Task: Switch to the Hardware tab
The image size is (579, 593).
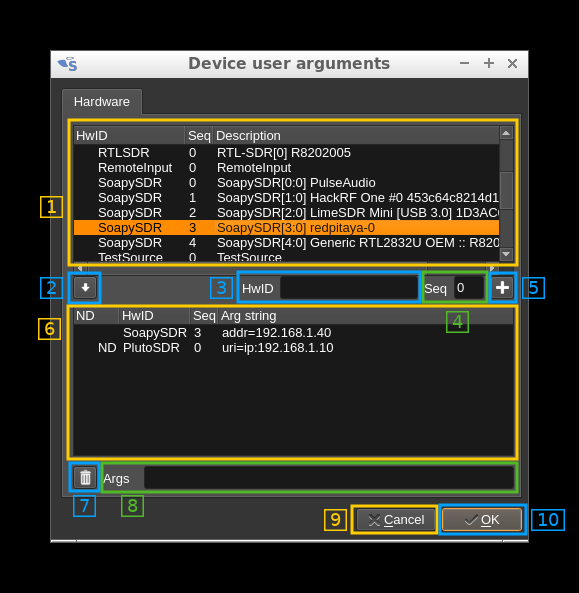Action: [x=102, y=102]
